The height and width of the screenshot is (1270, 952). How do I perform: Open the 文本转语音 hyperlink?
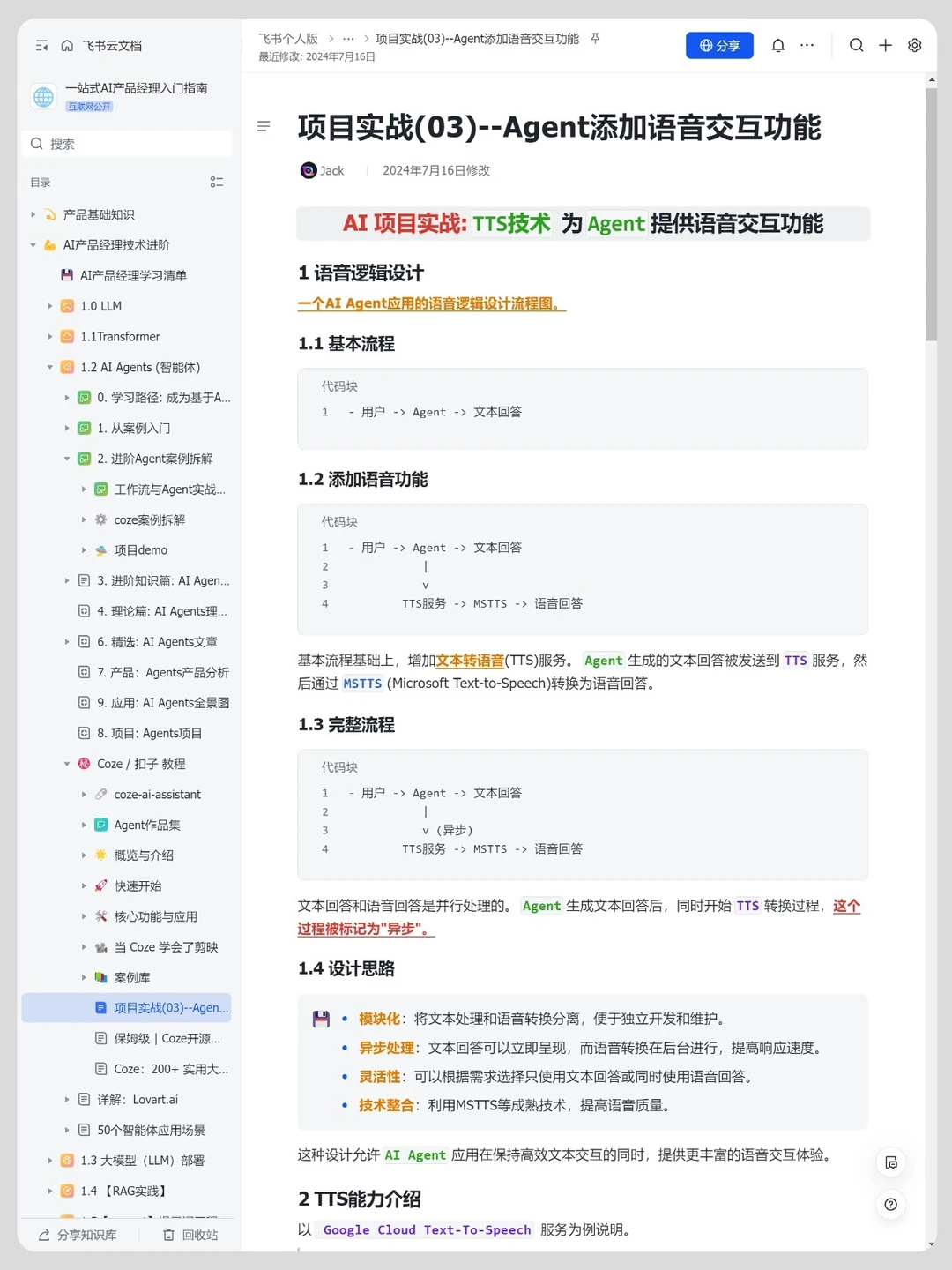pos(470,661)
